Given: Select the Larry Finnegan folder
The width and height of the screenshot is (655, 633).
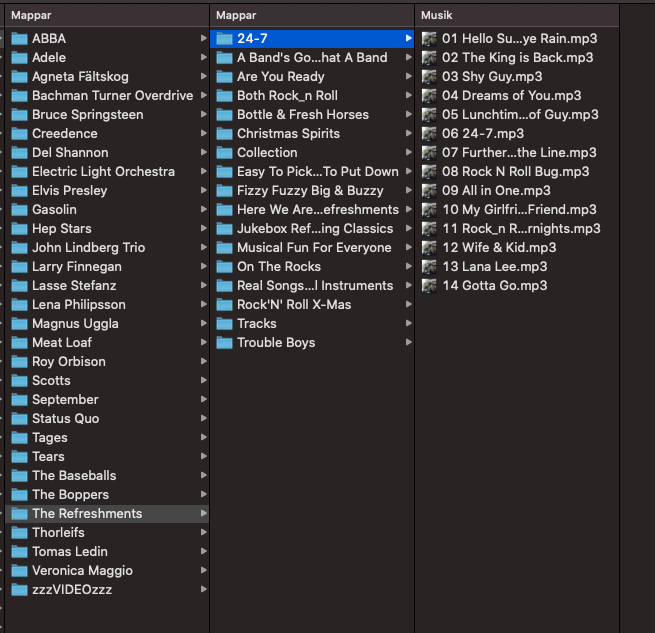Looking at the screenshot, I should tap(107, 267).
